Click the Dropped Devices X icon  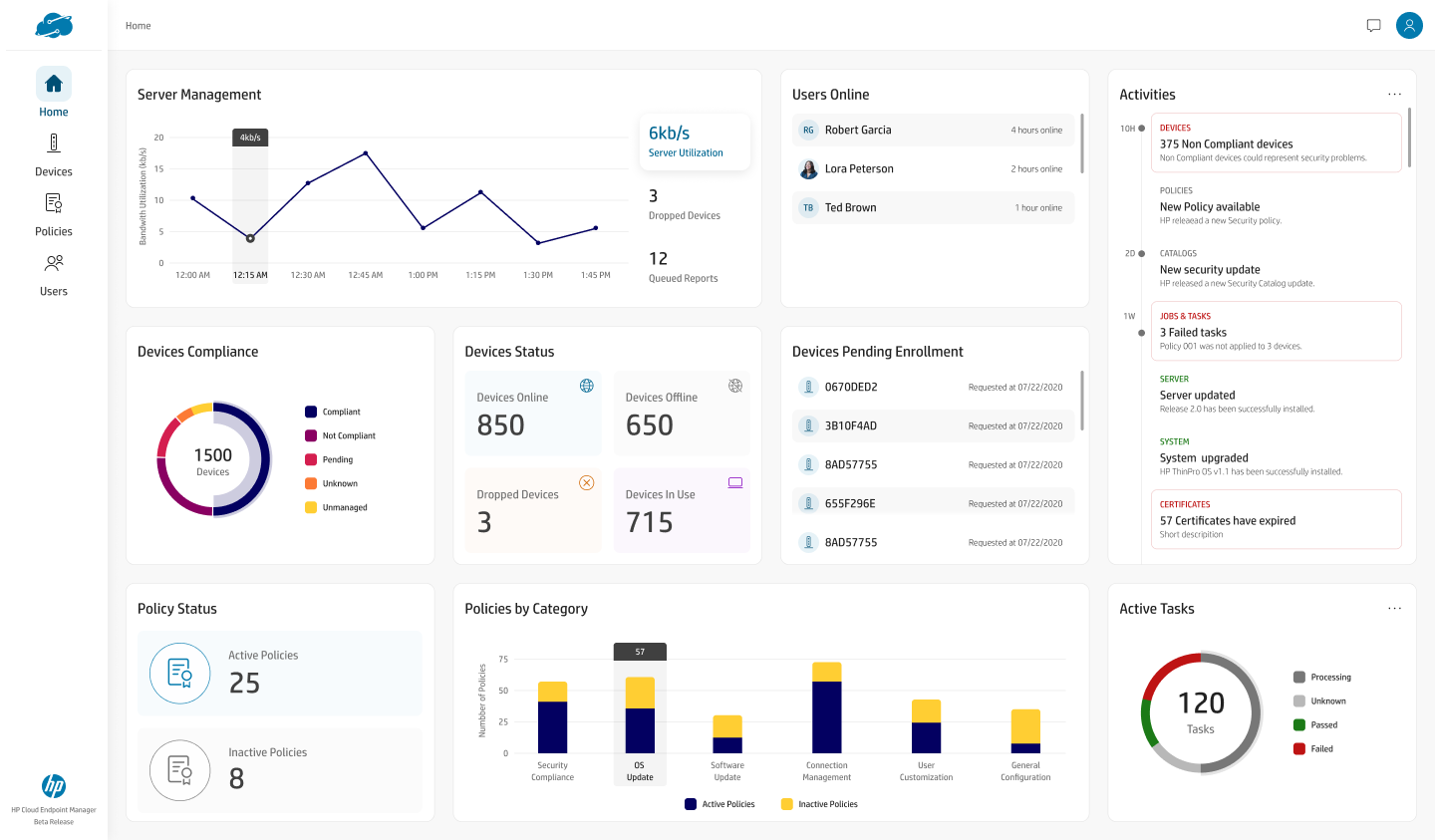point(587,482)
